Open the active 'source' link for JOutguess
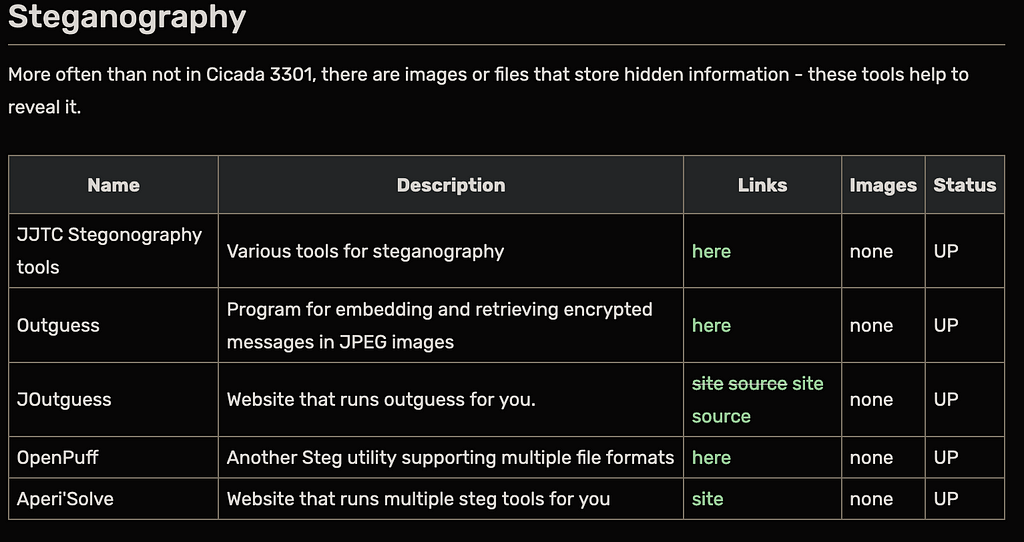The width and height of the screenshot is (1024, 542). 721,416
